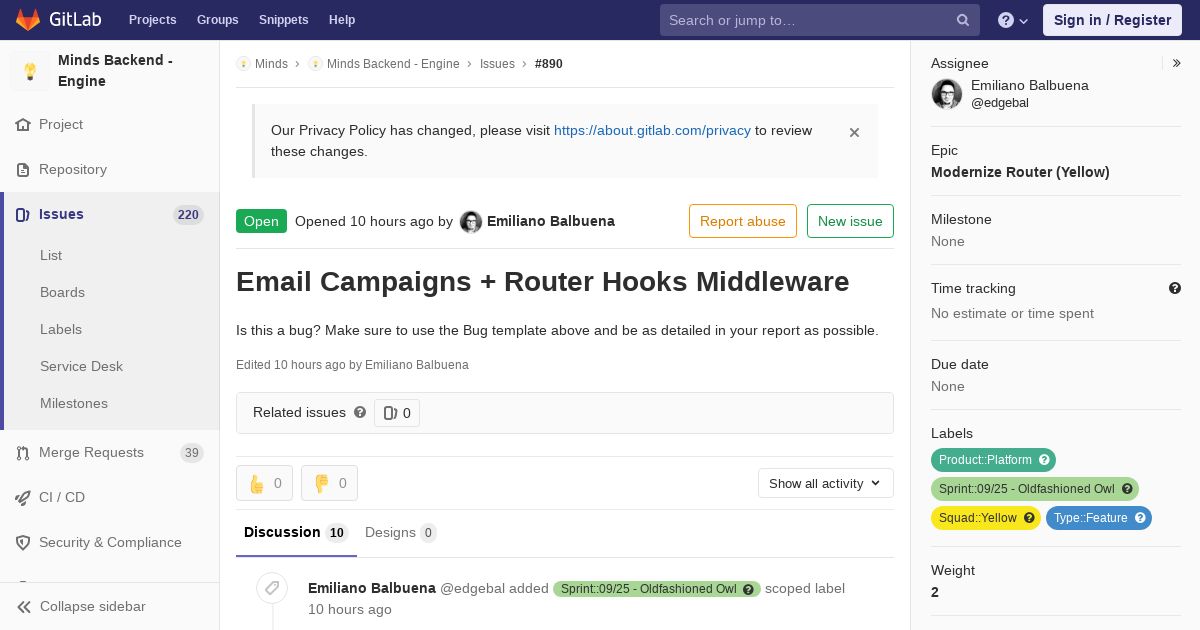Open the Projects menu
The image size is (1200, 630).
tap(153, 20)
